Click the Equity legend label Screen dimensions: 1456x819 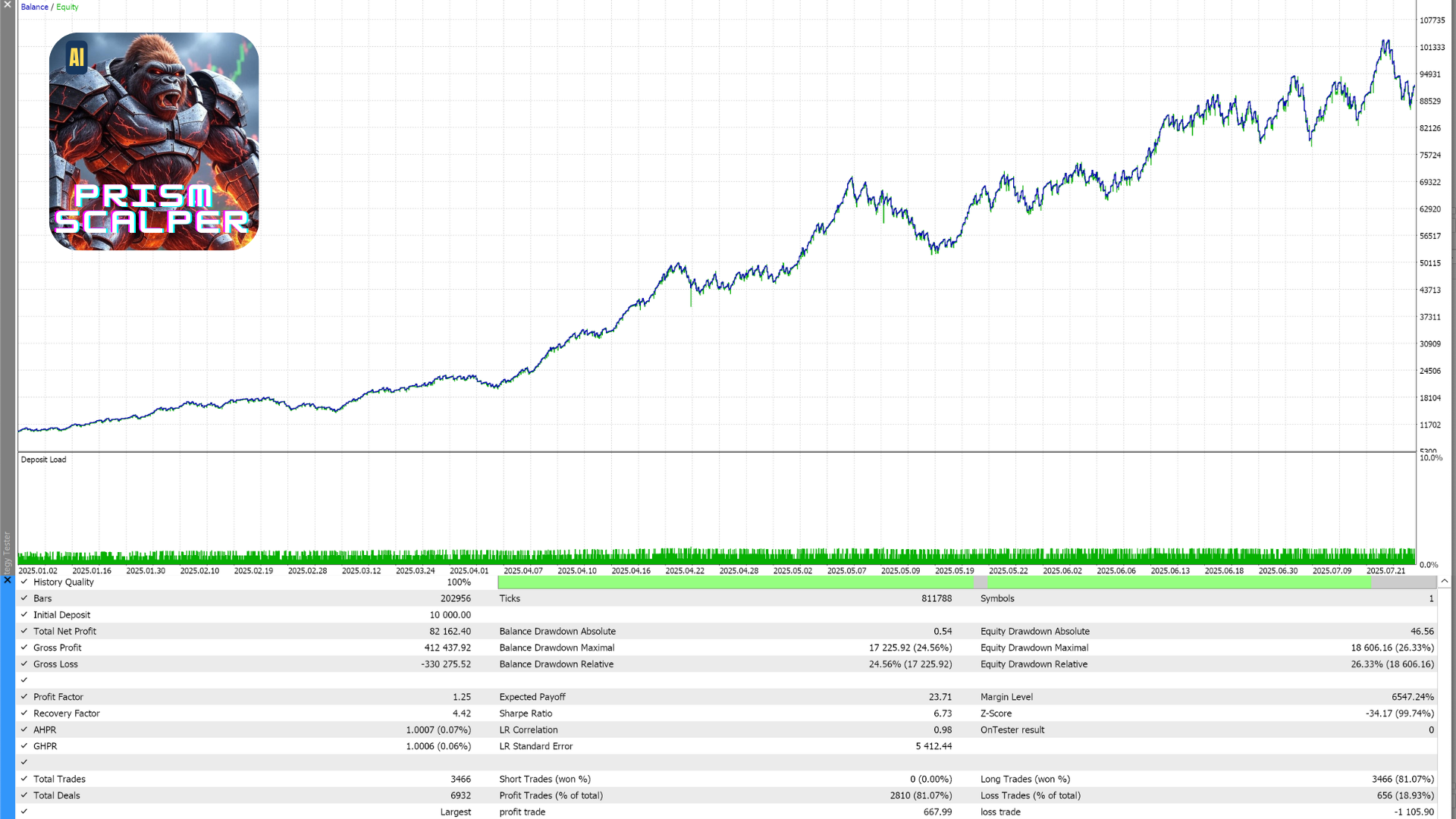(x=67, y=7)
